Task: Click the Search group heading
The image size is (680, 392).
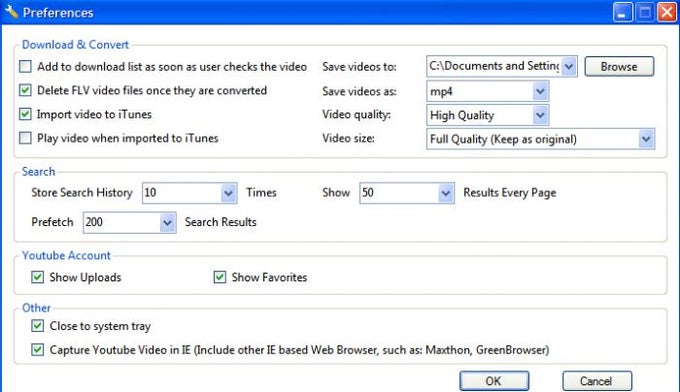Action: click(x=39, y=171)
